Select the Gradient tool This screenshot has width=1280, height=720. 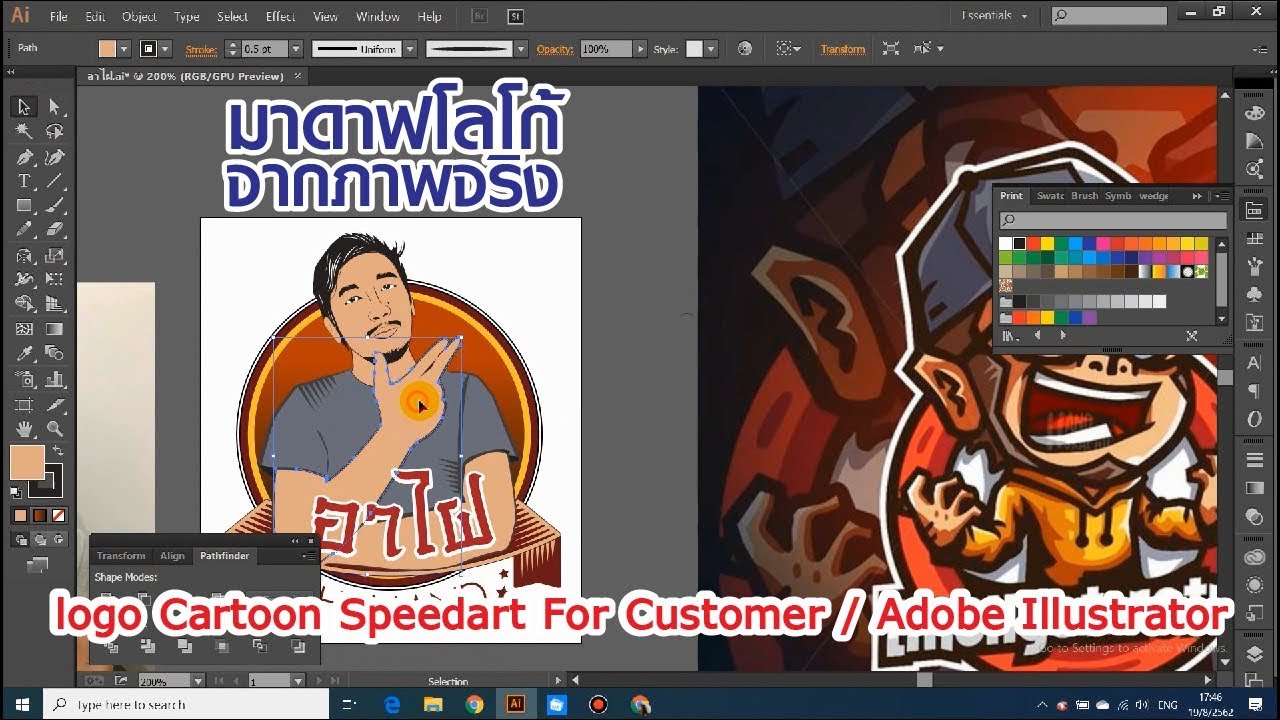[55, 329]
